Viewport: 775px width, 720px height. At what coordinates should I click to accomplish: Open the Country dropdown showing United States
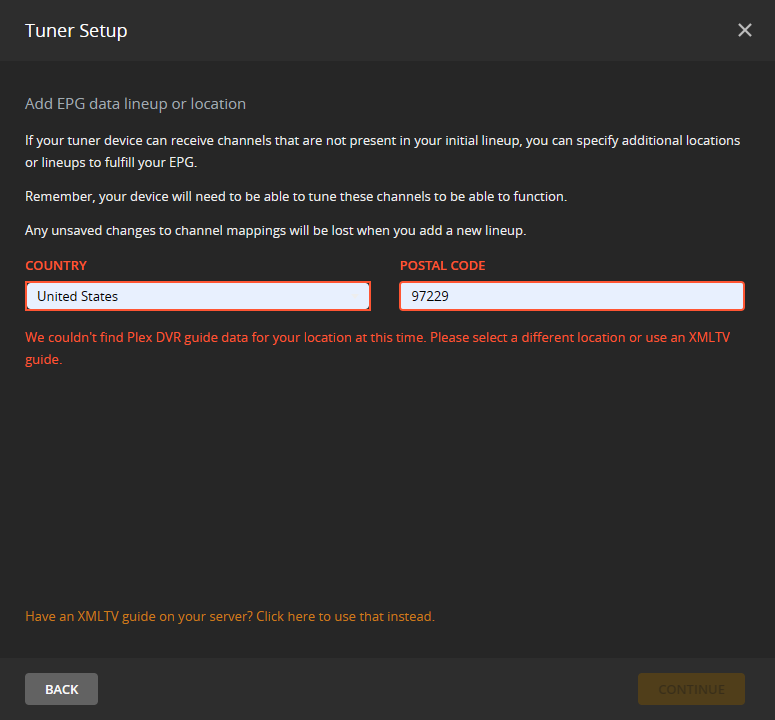pos(198,296)
